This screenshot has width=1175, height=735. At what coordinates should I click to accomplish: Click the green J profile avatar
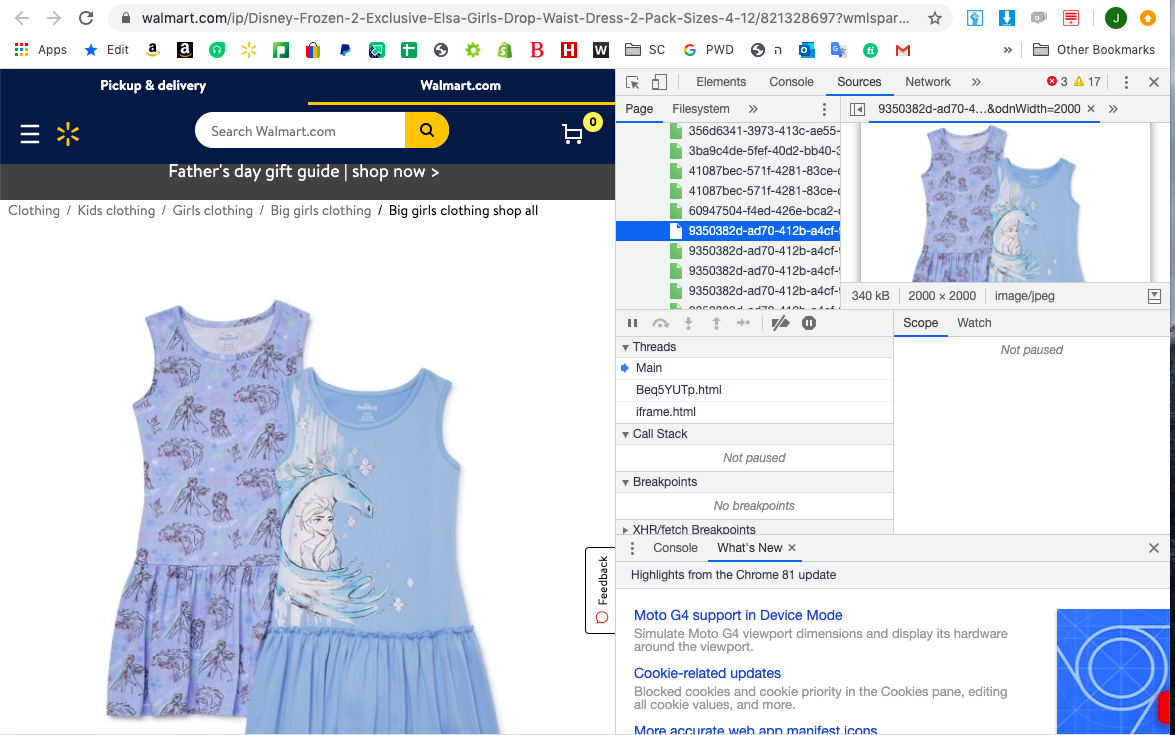tap(1115, 18)
